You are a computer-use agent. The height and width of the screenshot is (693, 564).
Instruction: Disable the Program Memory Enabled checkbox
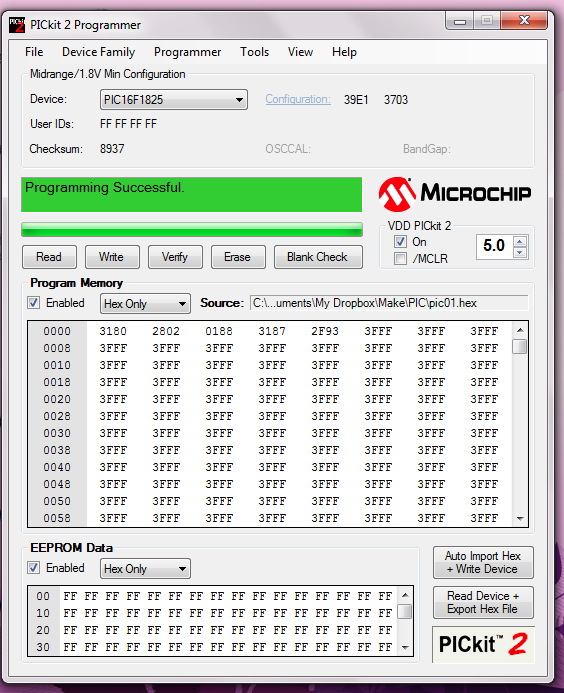34,303
